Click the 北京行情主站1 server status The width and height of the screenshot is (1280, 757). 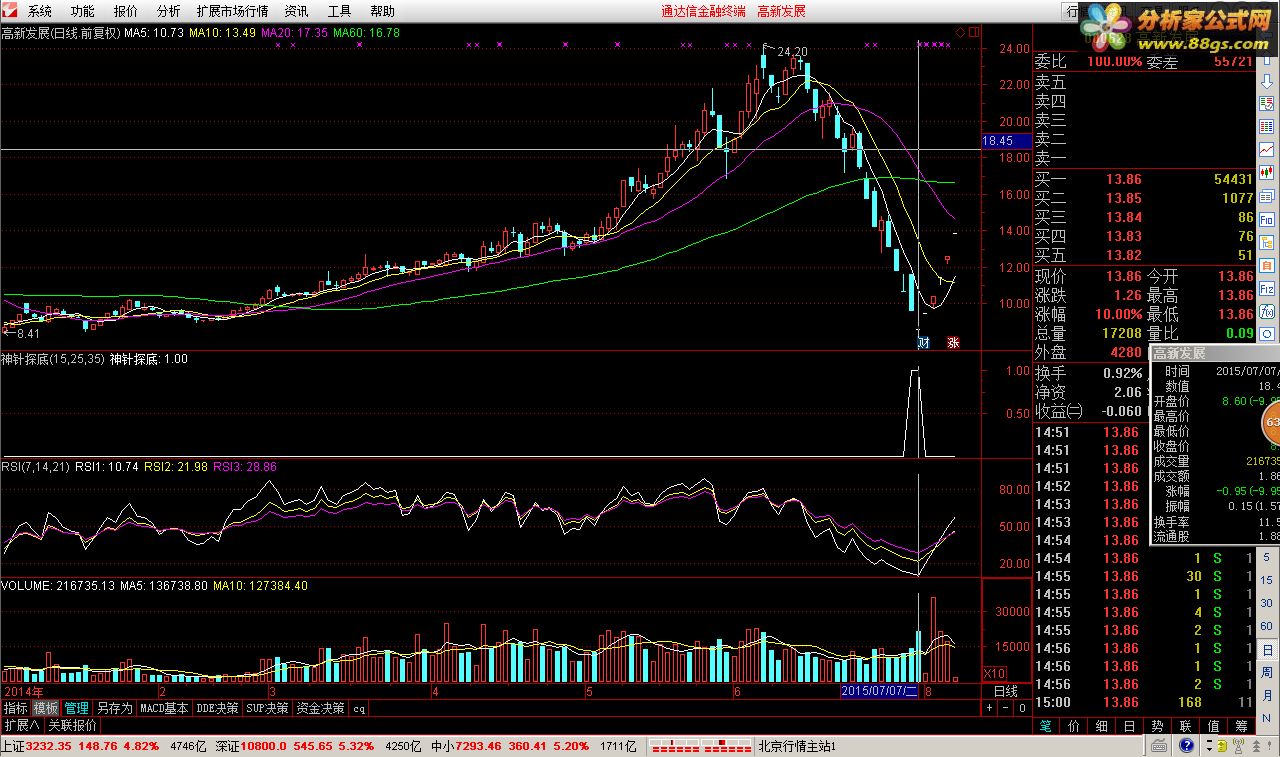click(797, 746)
